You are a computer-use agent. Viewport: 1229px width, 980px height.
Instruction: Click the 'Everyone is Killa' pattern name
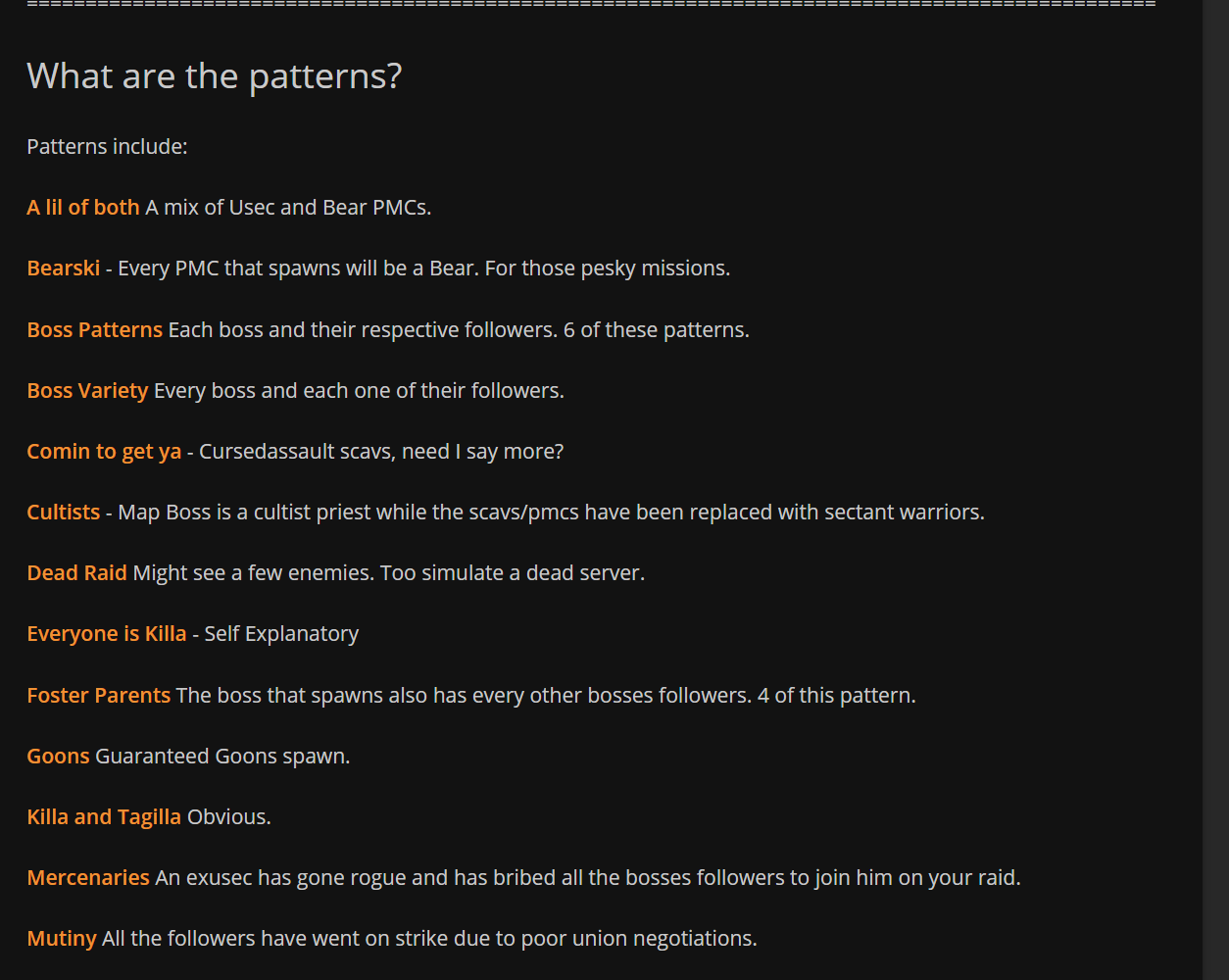pos(107,634)
